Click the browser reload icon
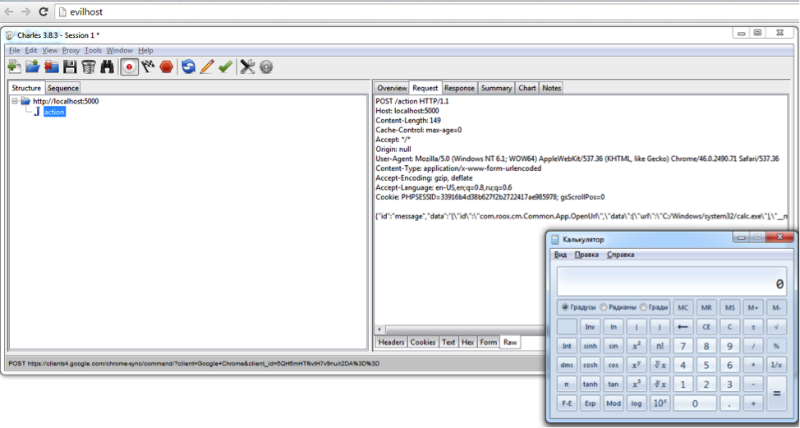This screenshot has width=800, height=428. 43,11
